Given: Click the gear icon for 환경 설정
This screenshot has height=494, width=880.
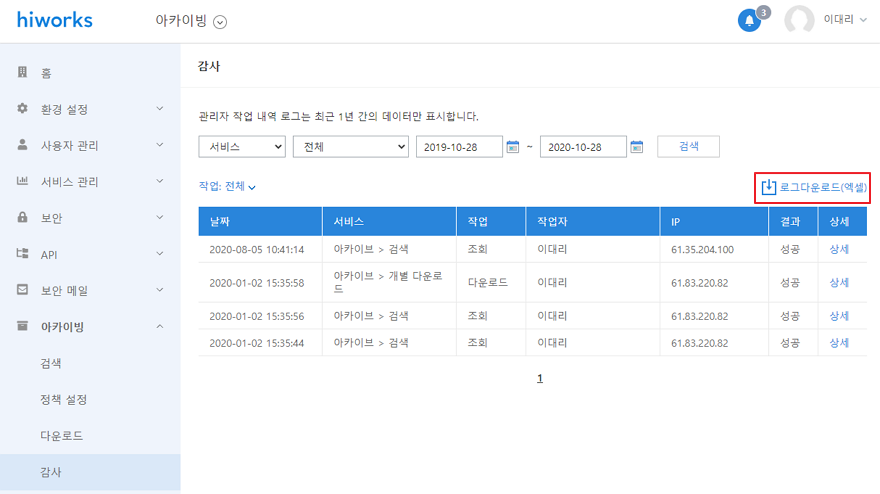Looking at the screenshot, I should [x=22, y=108].
